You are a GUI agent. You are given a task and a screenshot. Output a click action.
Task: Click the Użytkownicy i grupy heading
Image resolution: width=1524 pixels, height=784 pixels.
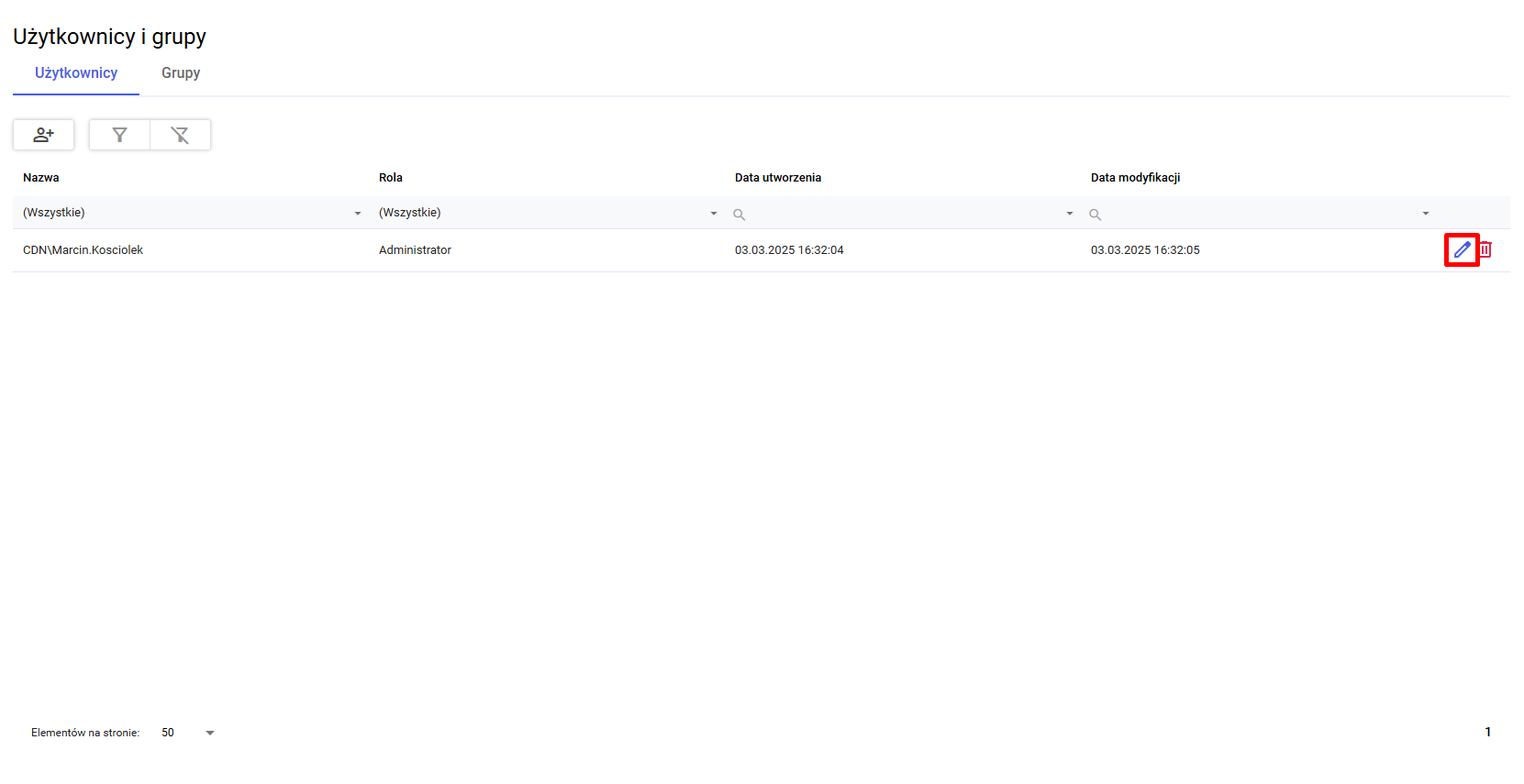pyautogui.click(x=109, y=37)
